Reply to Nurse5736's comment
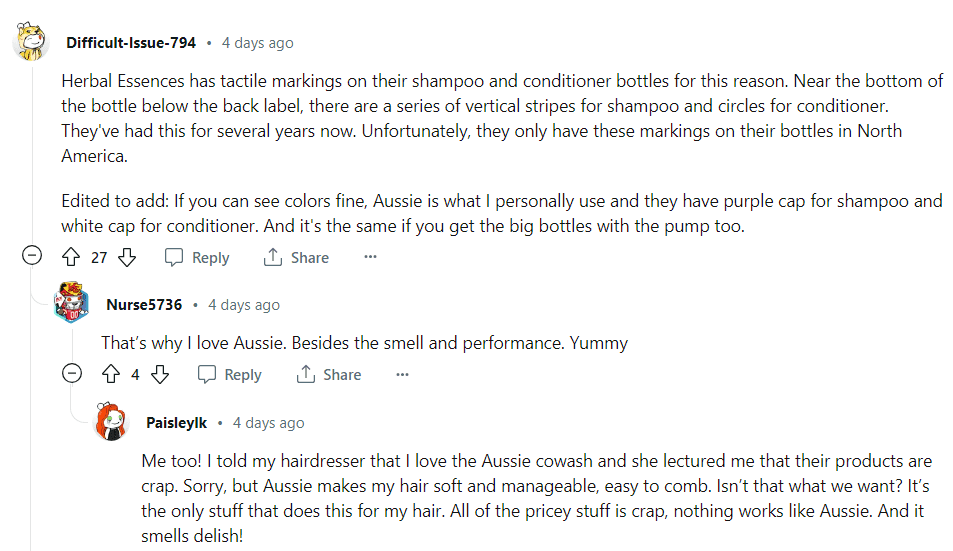 click(229, 374)
